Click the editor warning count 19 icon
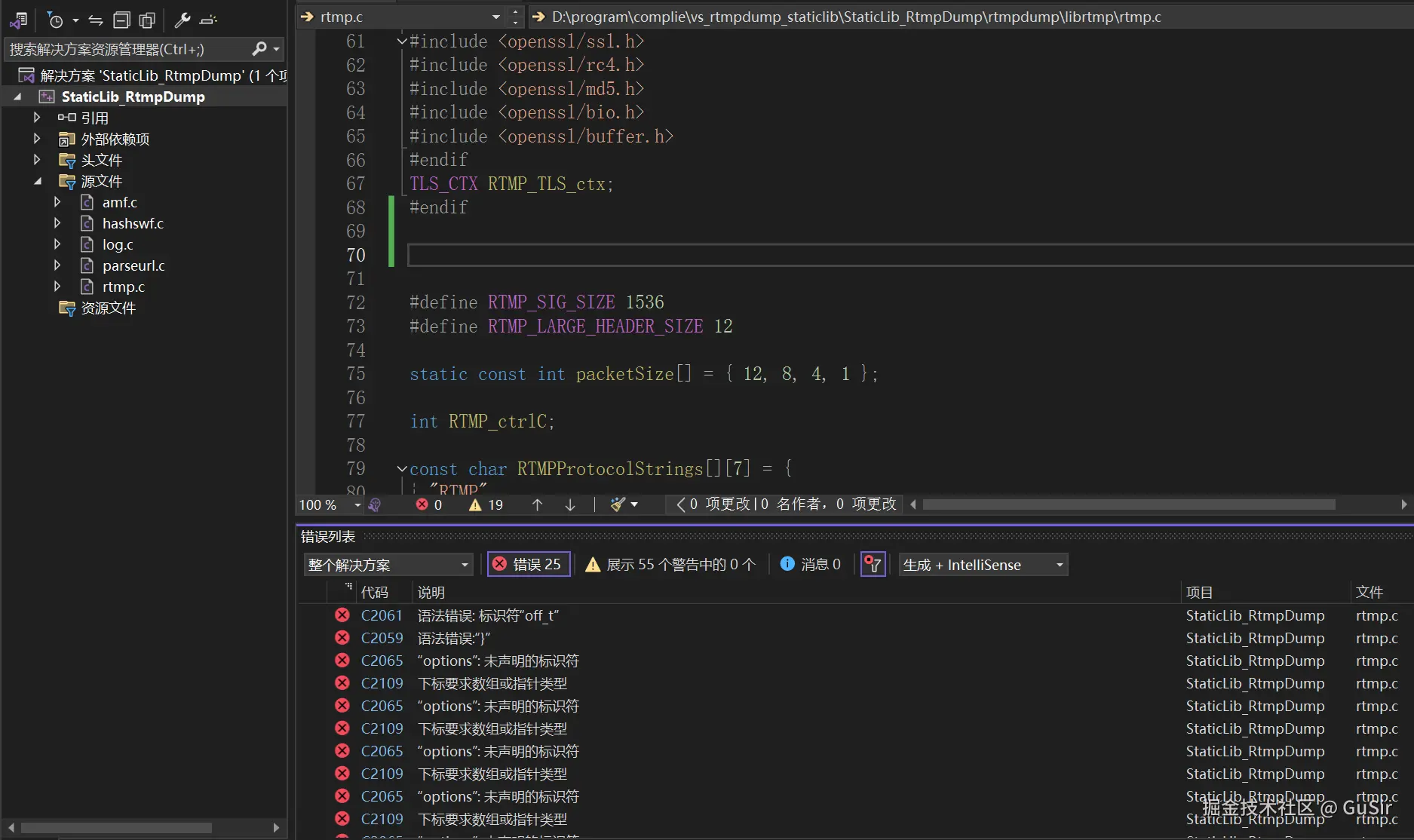Viewport: 1414px width, 840px height. click(475, 504)
